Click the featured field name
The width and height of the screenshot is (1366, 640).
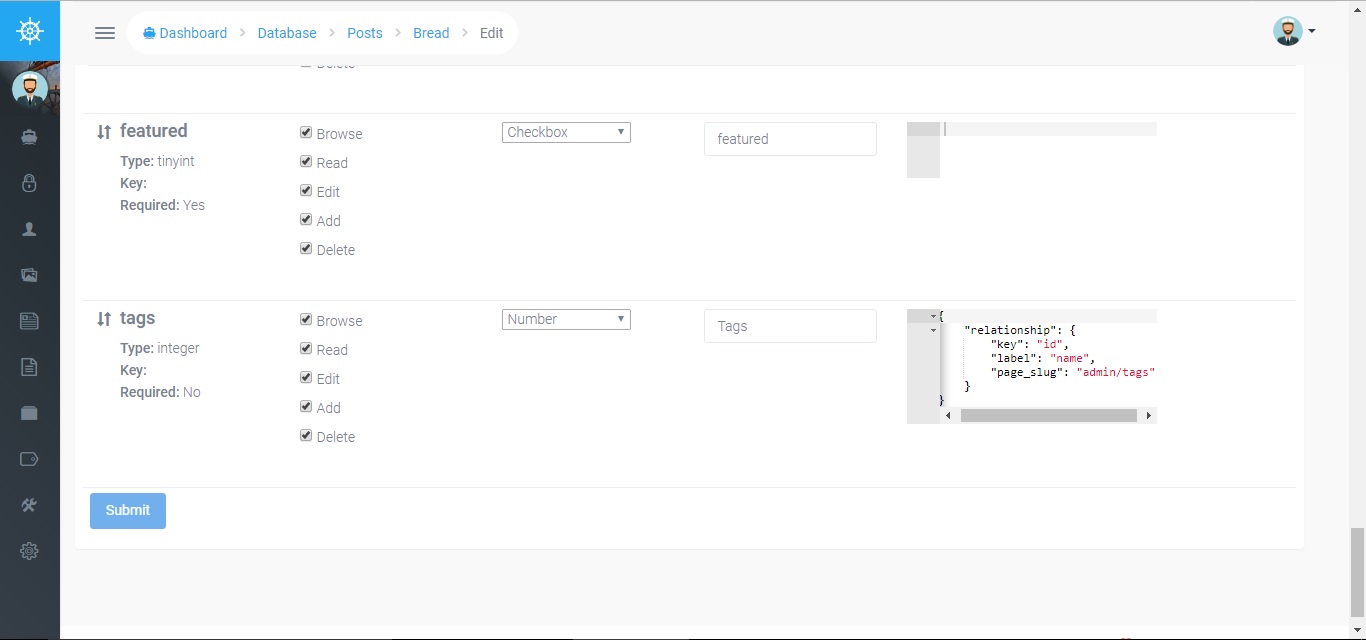point(154,131)
